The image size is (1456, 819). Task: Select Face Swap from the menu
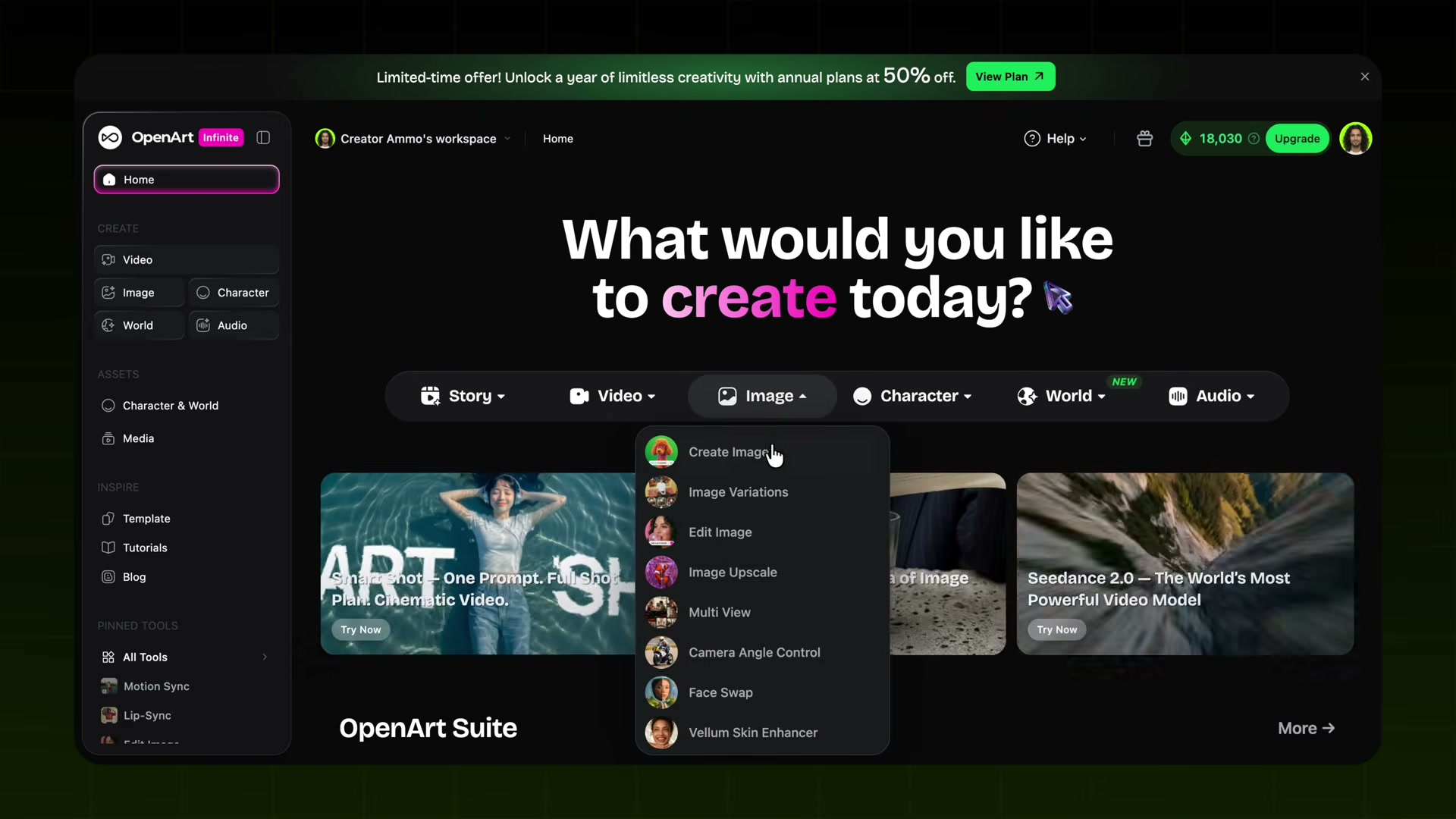pos(762,693)
